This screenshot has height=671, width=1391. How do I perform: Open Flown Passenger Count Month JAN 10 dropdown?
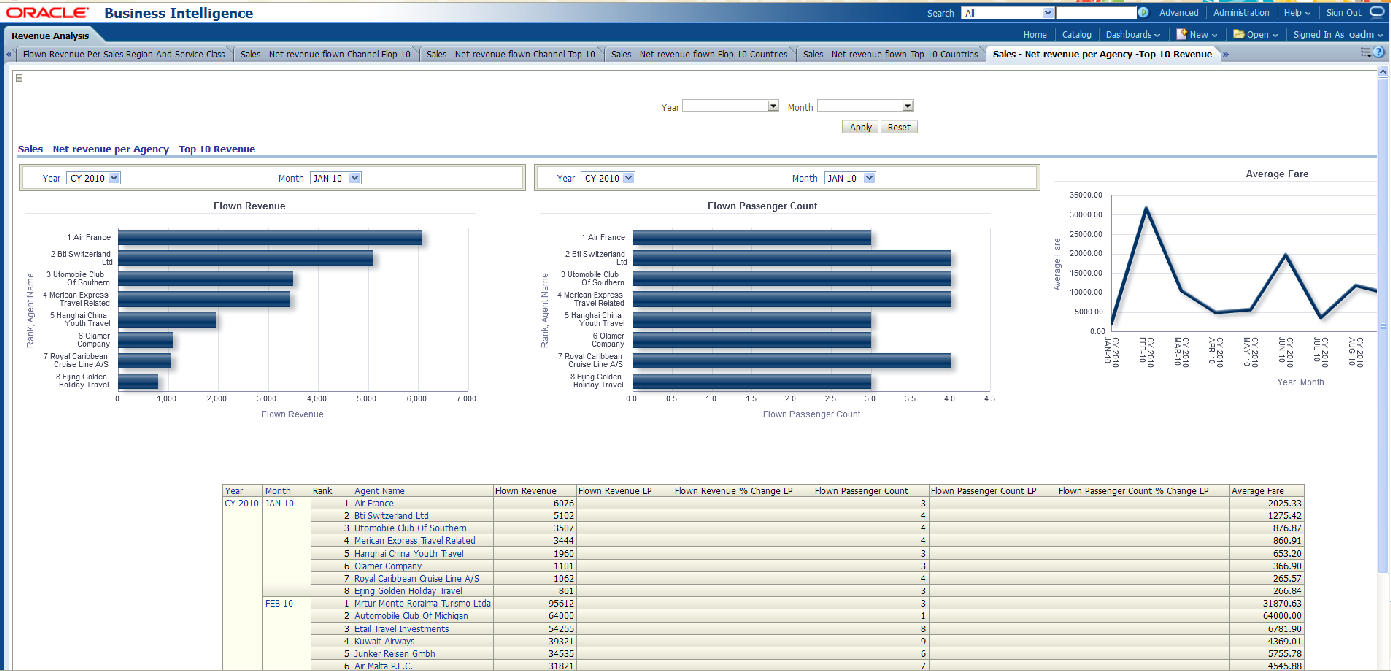coord(868,178)
